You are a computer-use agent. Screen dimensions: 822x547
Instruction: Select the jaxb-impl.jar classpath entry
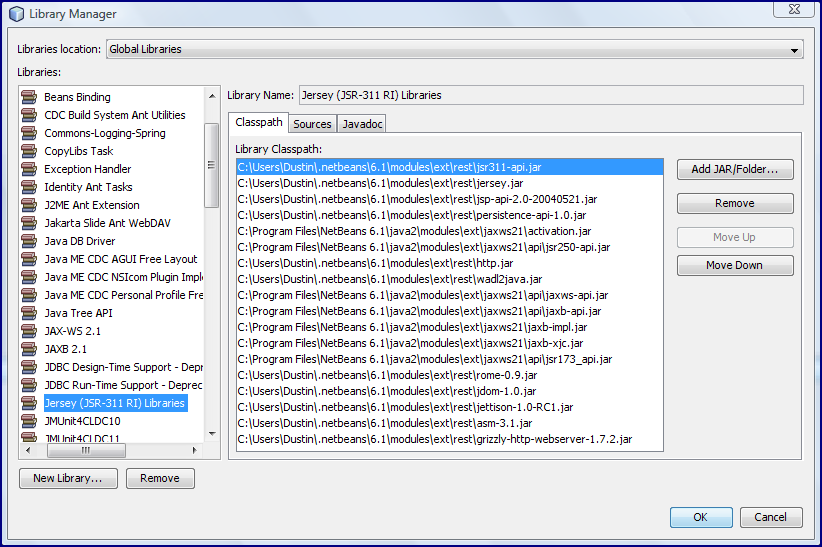pyautogui.click(x=450, y=327)
